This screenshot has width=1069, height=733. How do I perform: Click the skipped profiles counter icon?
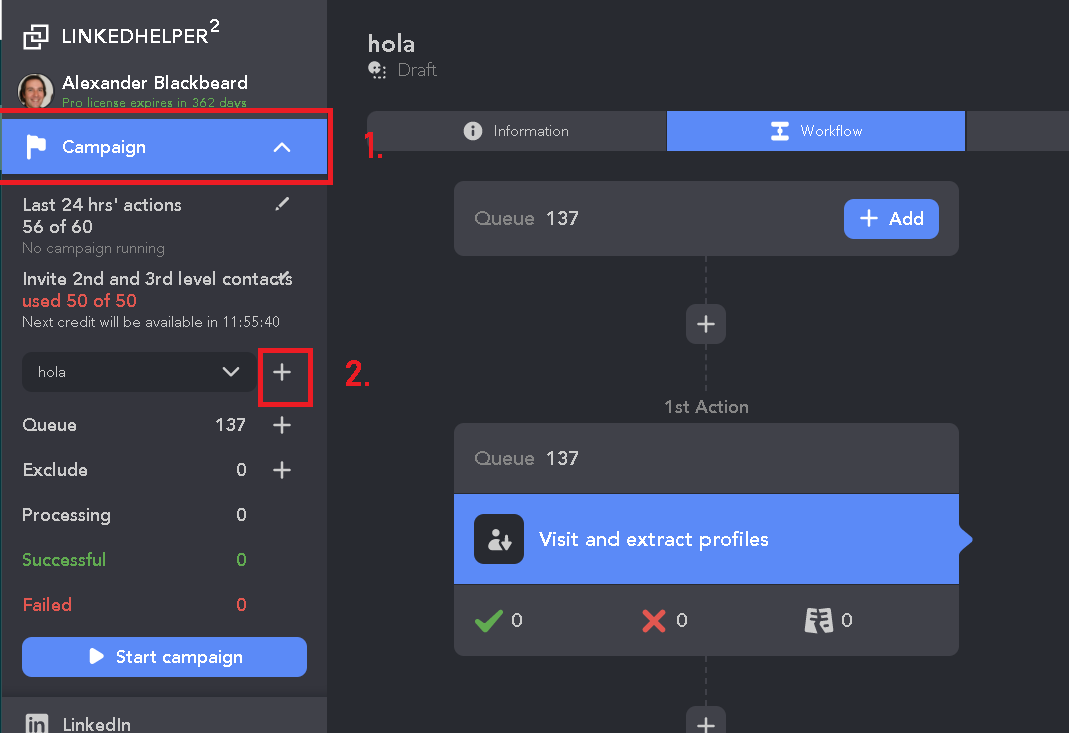[818, 620]
